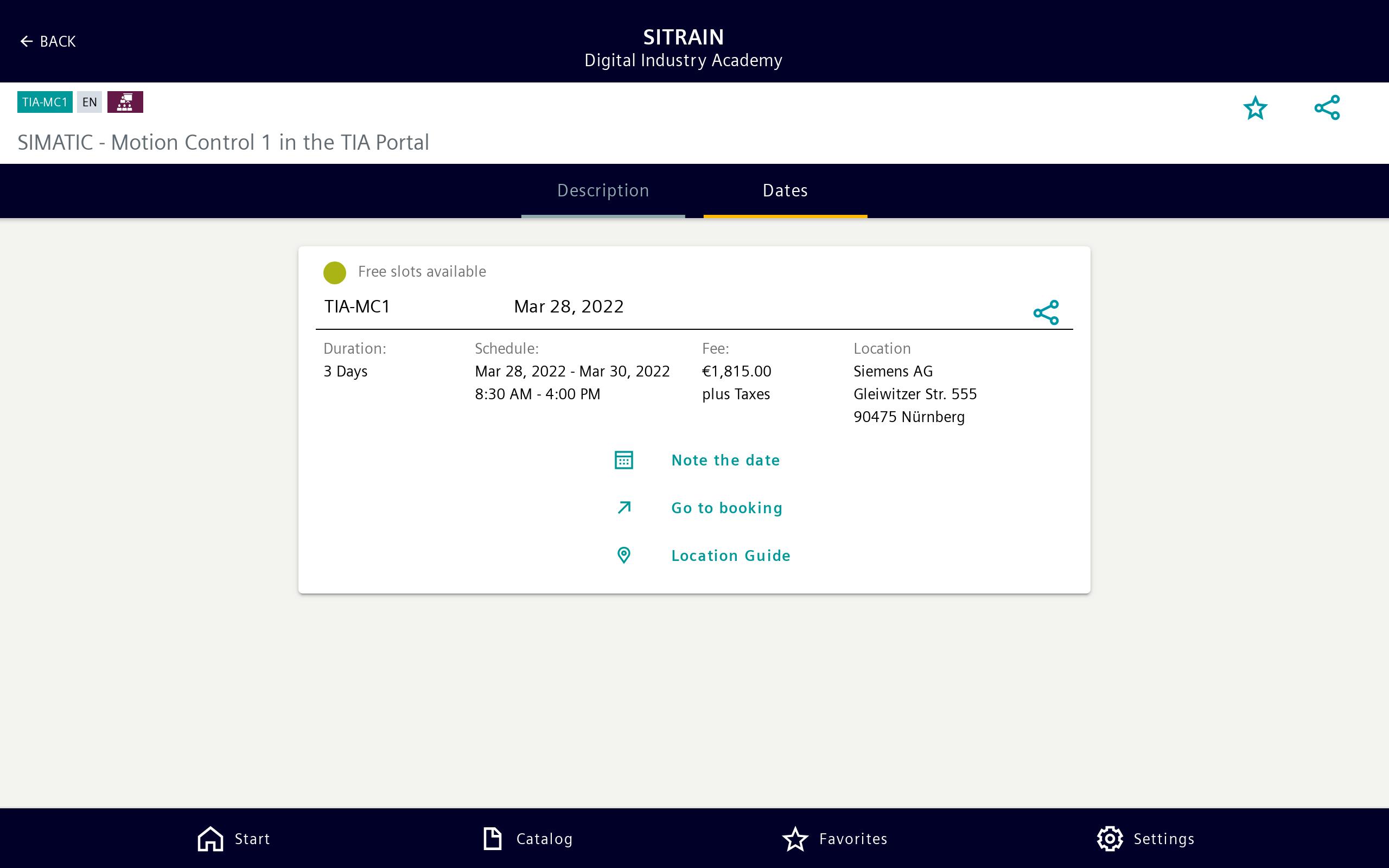Select the Dates tab
Screen dimensions: 1389x868
click(785, 190)
